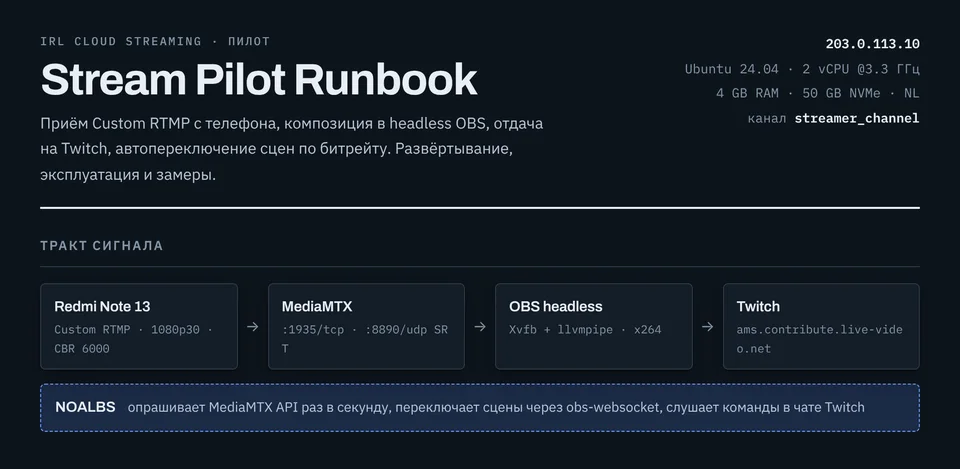The width and height of the screenshot is (960, 469).
Task: Click the ams.contribute.live-video.net ingest address
Action: coord(820,339)
